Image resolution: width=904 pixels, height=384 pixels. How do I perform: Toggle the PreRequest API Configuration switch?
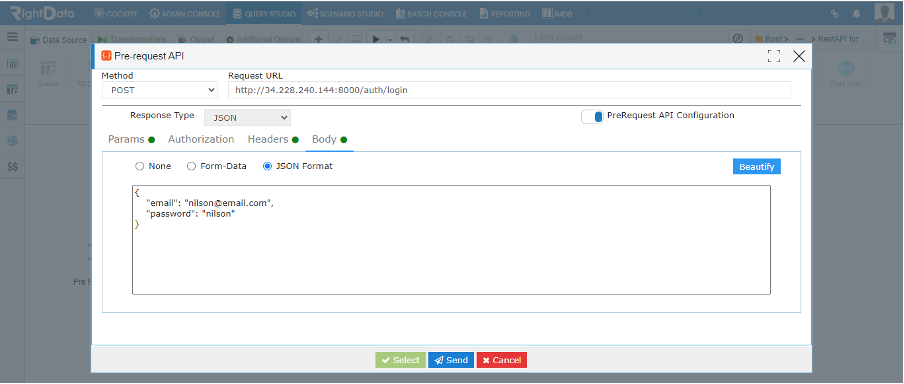(593, 116)
